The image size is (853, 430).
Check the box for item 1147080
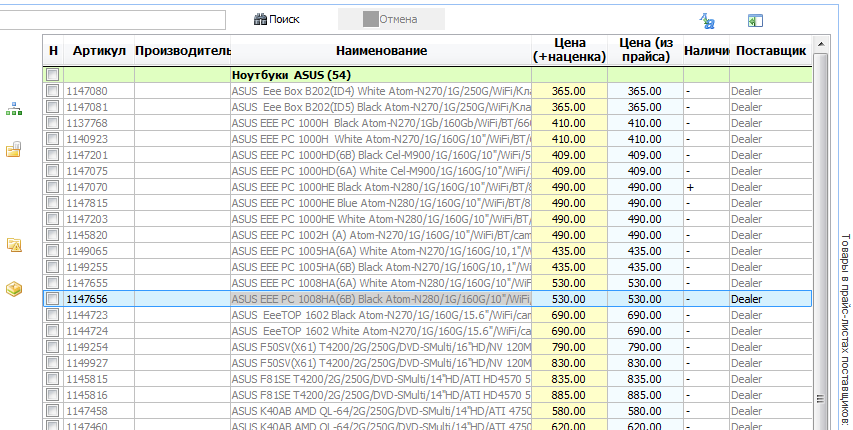(x=53, y=91)
